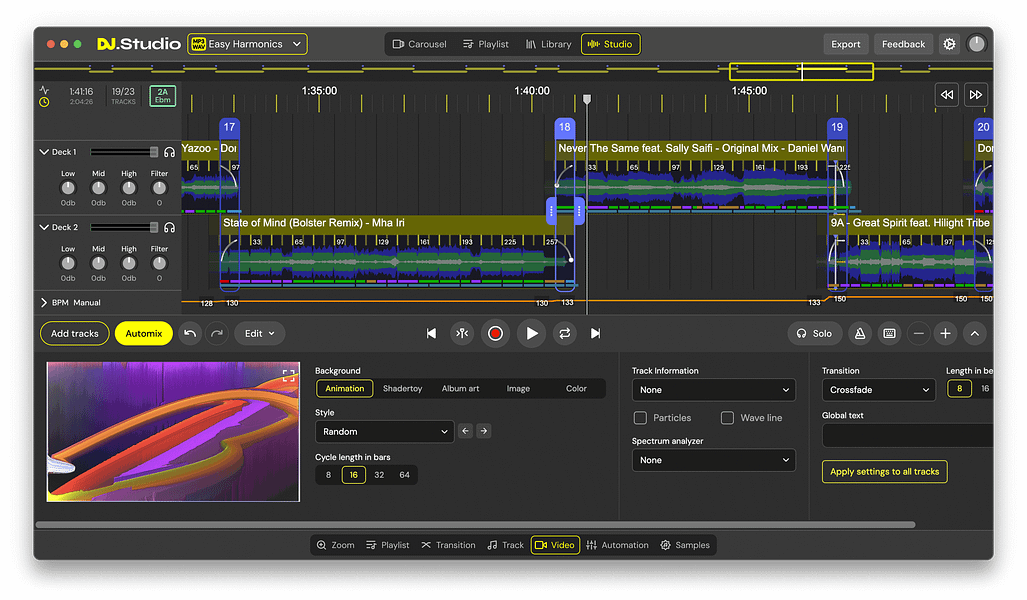Viewport: 1027px width, 600px height.
Task: Click the Automix button
Action: [143, 333]
